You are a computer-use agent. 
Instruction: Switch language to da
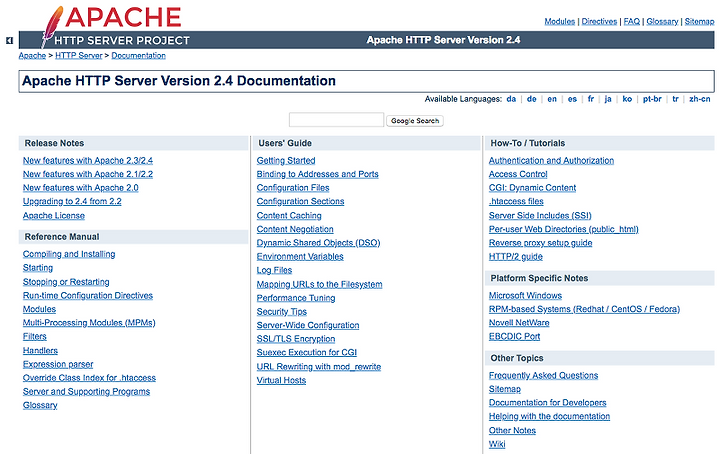tap(511, 99)
